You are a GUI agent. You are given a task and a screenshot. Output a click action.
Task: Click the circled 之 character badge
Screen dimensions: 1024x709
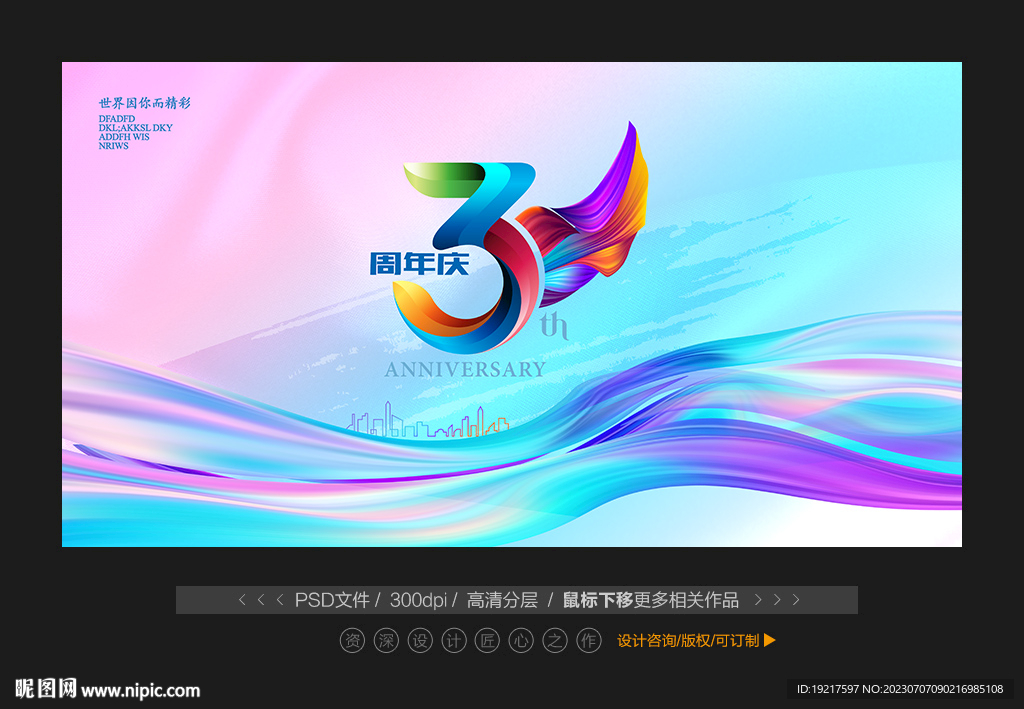(555, 640)
